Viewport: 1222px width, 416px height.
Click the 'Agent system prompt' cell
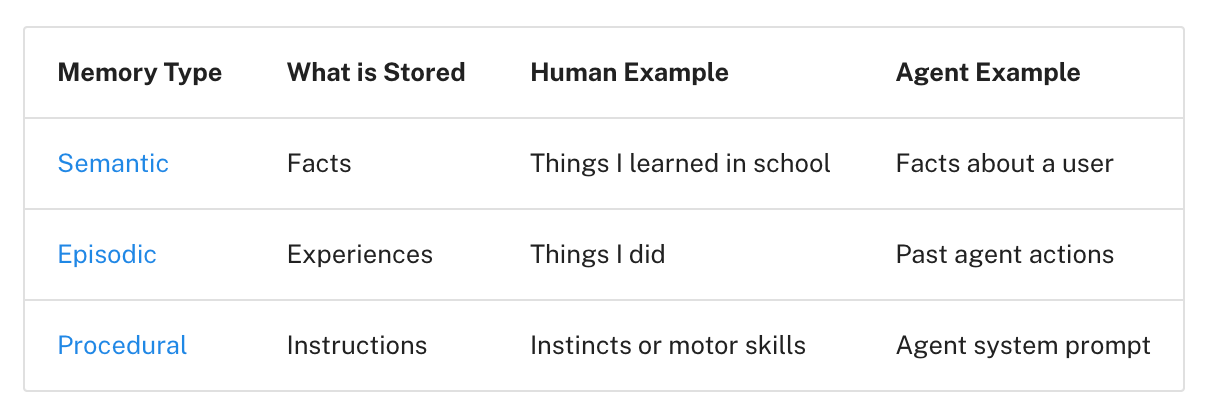[x=1023, y=345]
